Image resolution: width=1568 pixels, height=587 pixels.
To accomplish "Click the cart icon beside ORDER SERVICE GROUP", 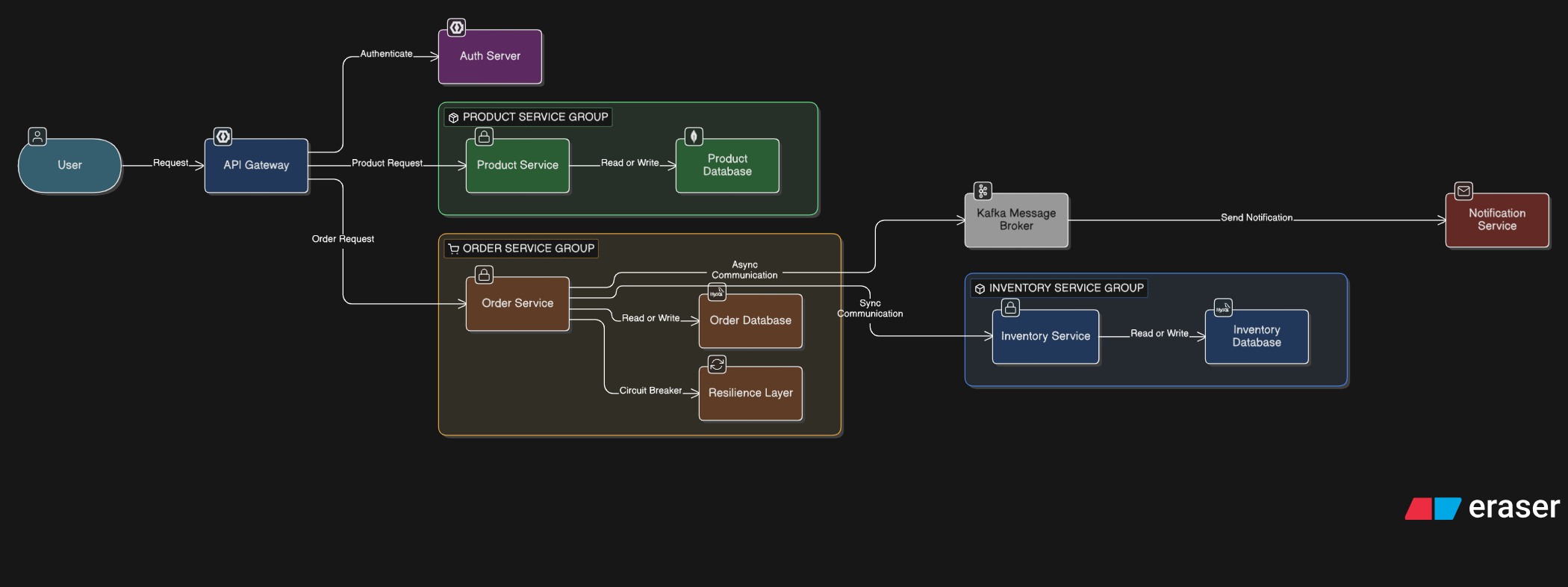I will click(x=453, y=249).
